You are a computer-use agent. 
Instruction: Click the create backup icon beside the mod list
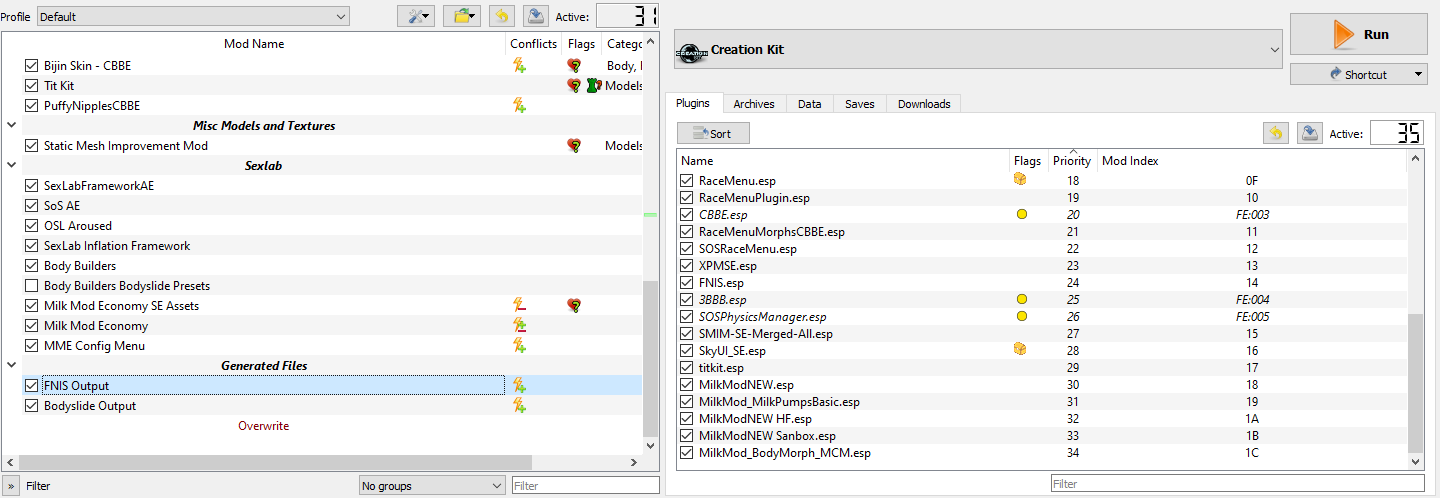[535, 16]
